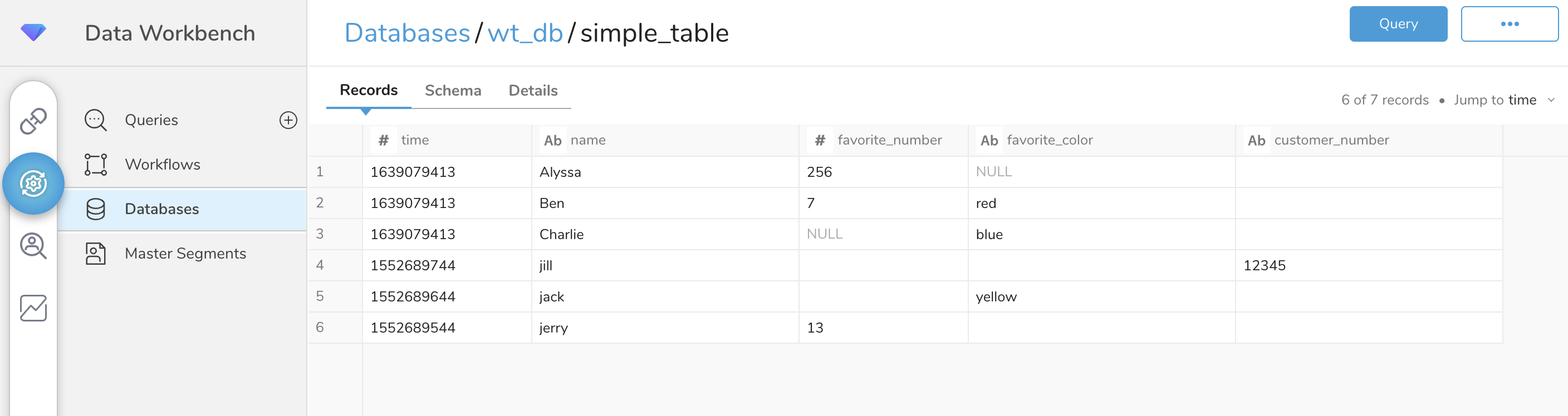Screen dimensions: 1568x416
Task: Click the Alyssa name cell
Action: [x=560, y=172]
